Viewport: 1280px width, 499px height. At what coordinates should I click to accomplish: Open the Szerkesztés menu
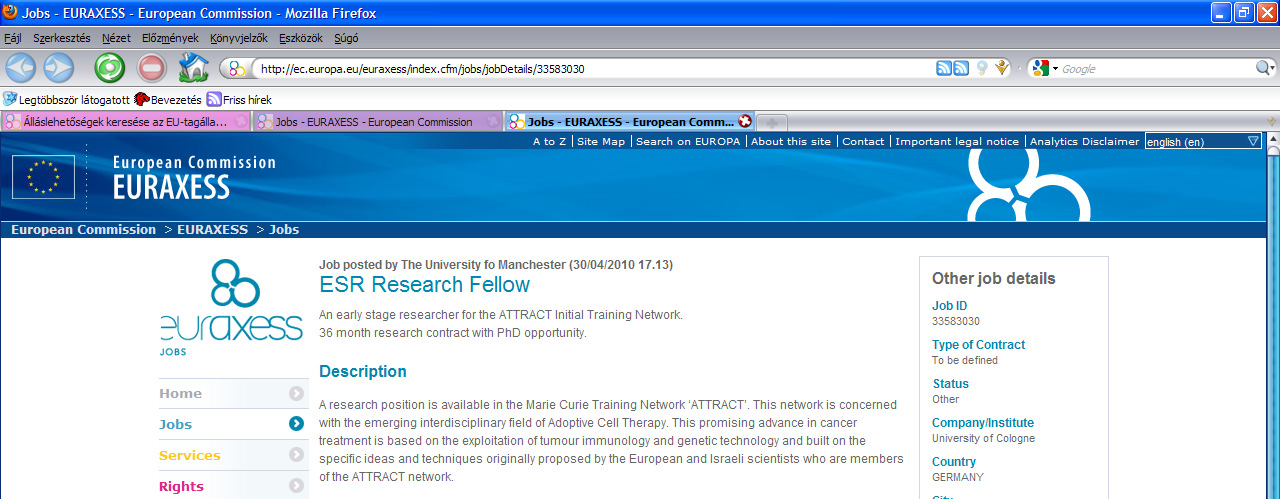coord(62,38)
